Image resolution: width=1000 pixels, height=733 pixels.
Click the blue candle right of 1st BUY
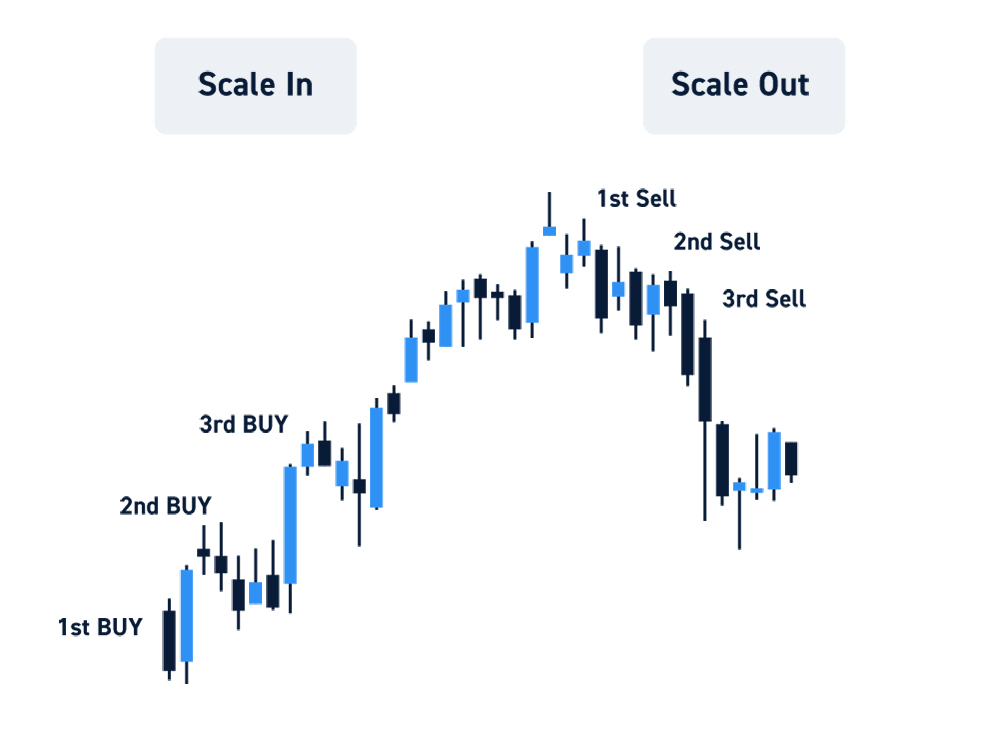(186, 616)
